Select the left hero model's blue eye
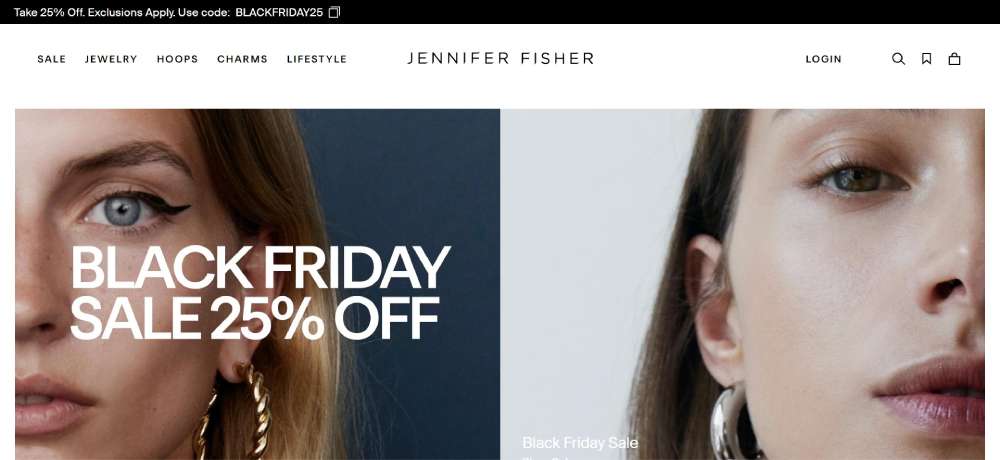 (124, 211)
